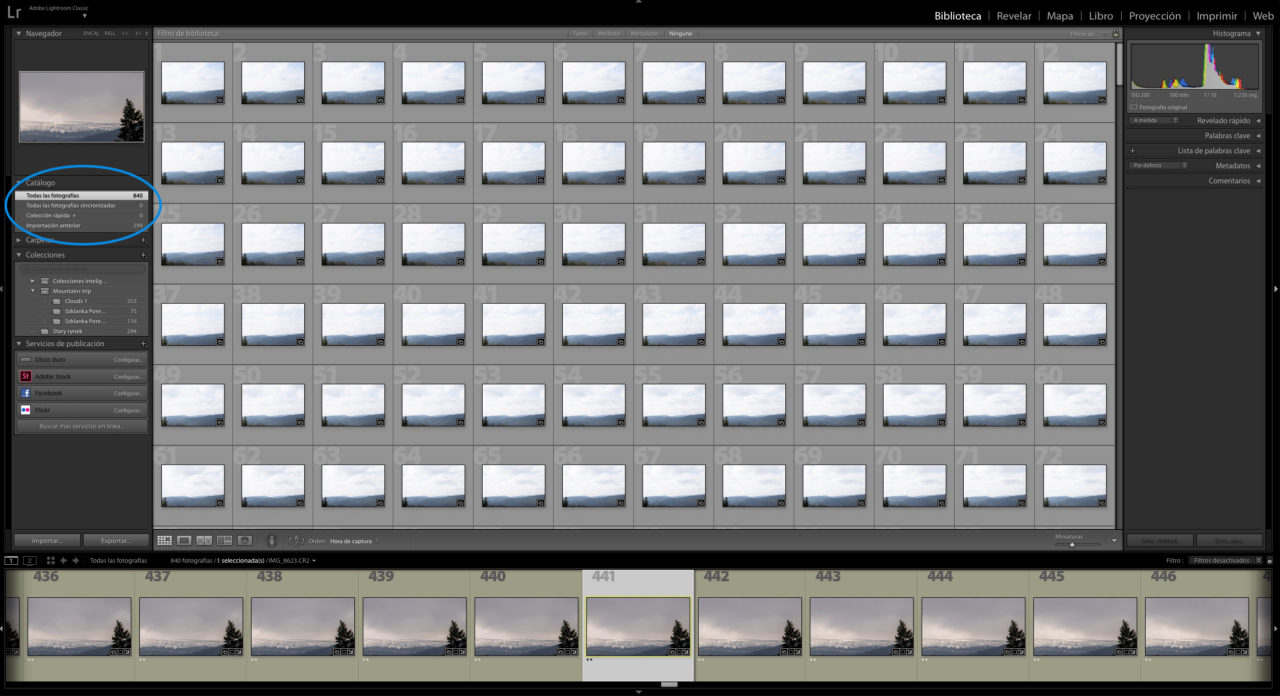
Task: Select the People view icon
Action: [244, 540]
